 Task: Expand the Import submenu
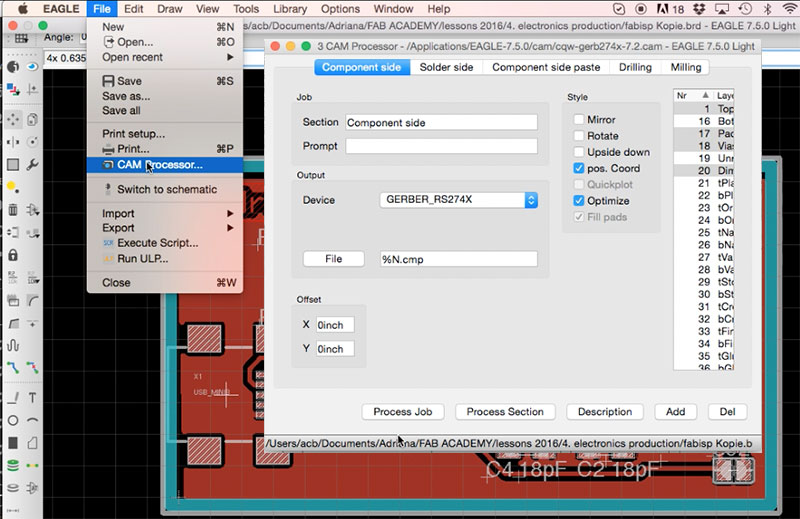click(x=167, y=213)
